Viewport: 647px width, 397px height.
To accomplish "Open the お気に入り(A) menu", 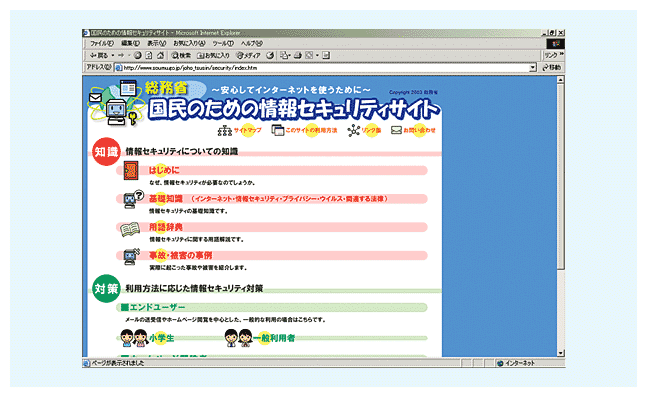I will (189, 43).
